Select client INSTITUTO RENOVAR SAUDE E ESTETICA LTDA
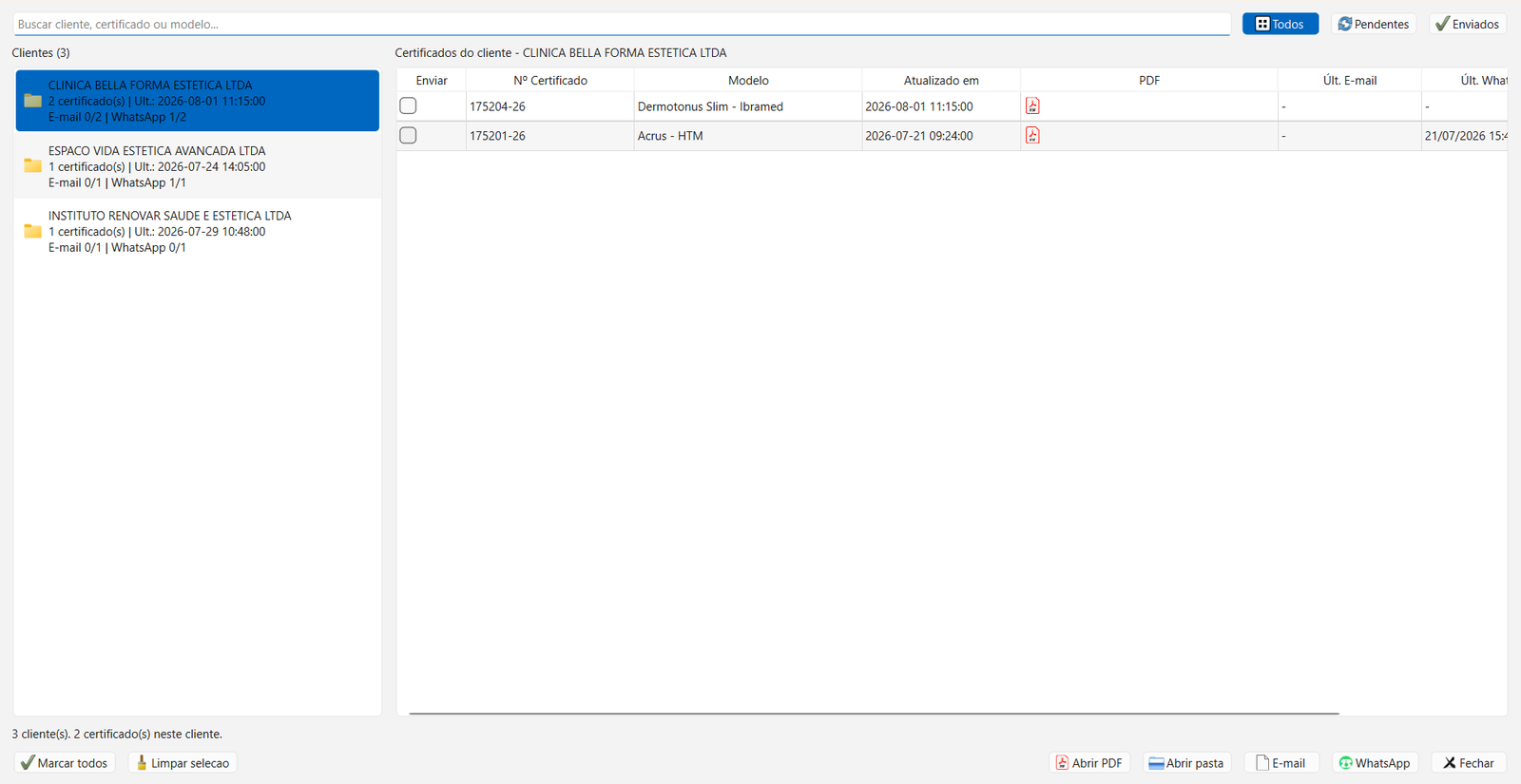Viewport: 1521px width, 784px height. click(198, 231)
